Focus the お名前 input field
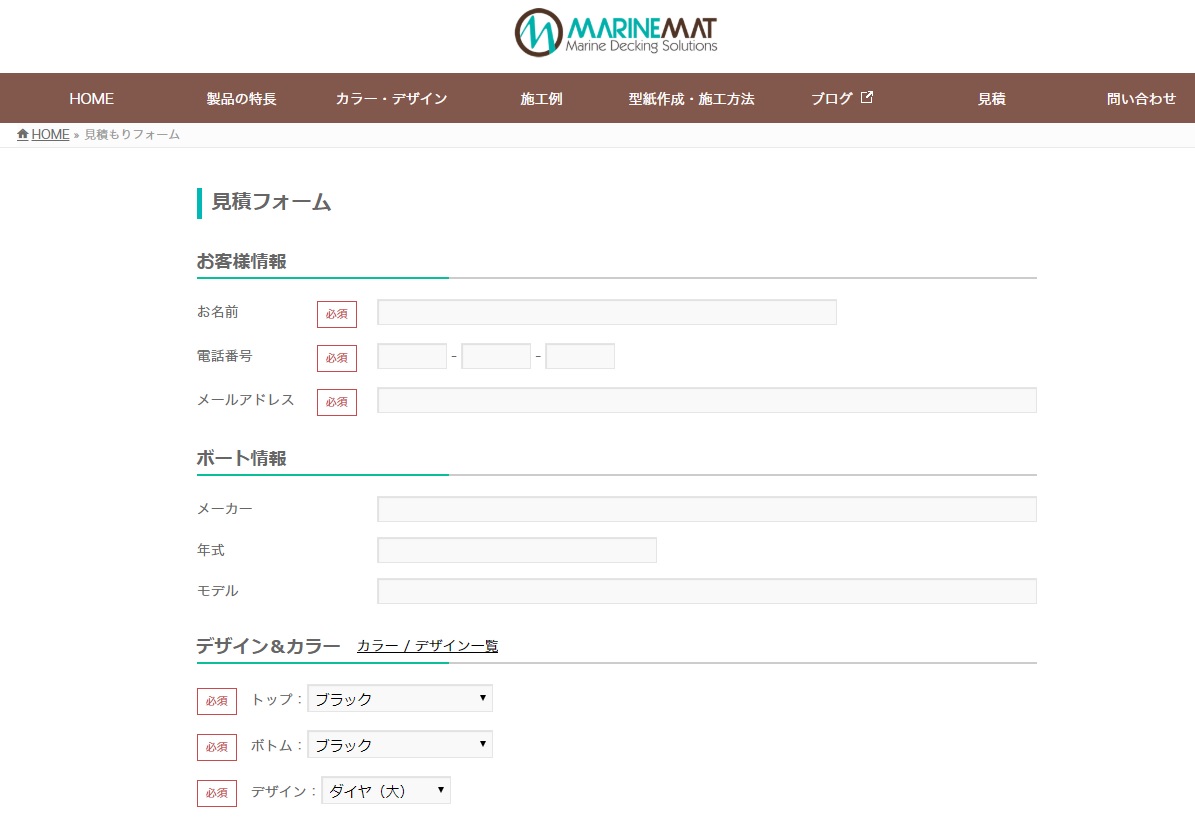Screen dimensions: 1195x825 point(606,313)
